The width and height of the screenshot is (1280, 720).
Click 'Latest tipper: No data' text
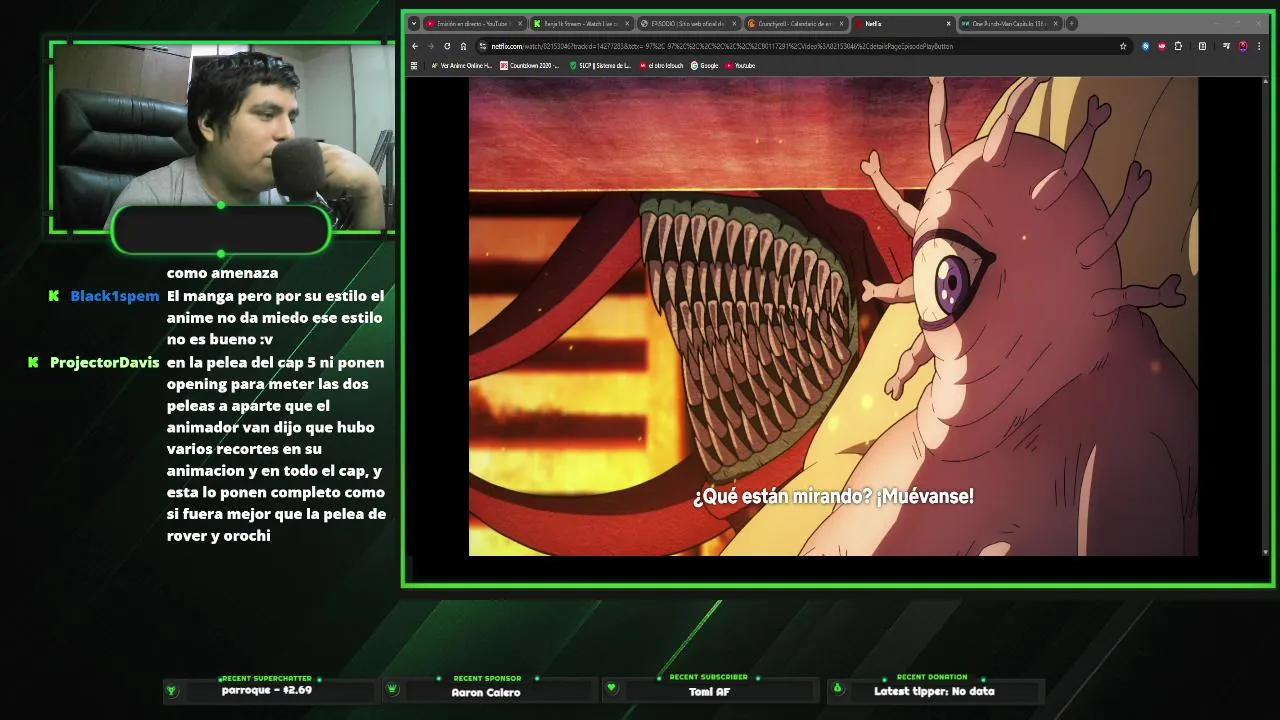click(x=934, y=691)
